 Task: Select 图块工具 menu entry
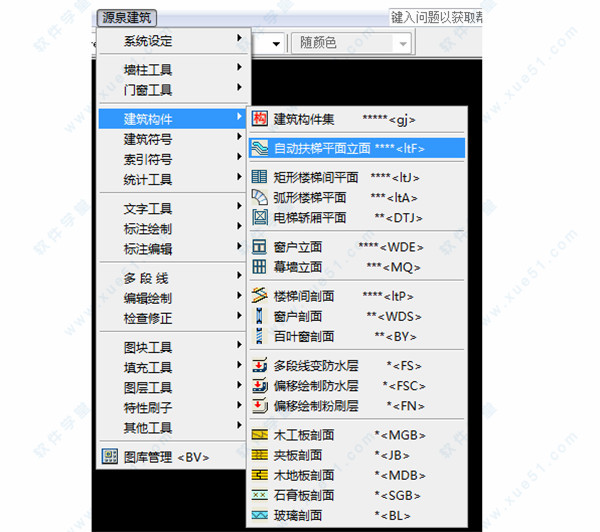172,347
